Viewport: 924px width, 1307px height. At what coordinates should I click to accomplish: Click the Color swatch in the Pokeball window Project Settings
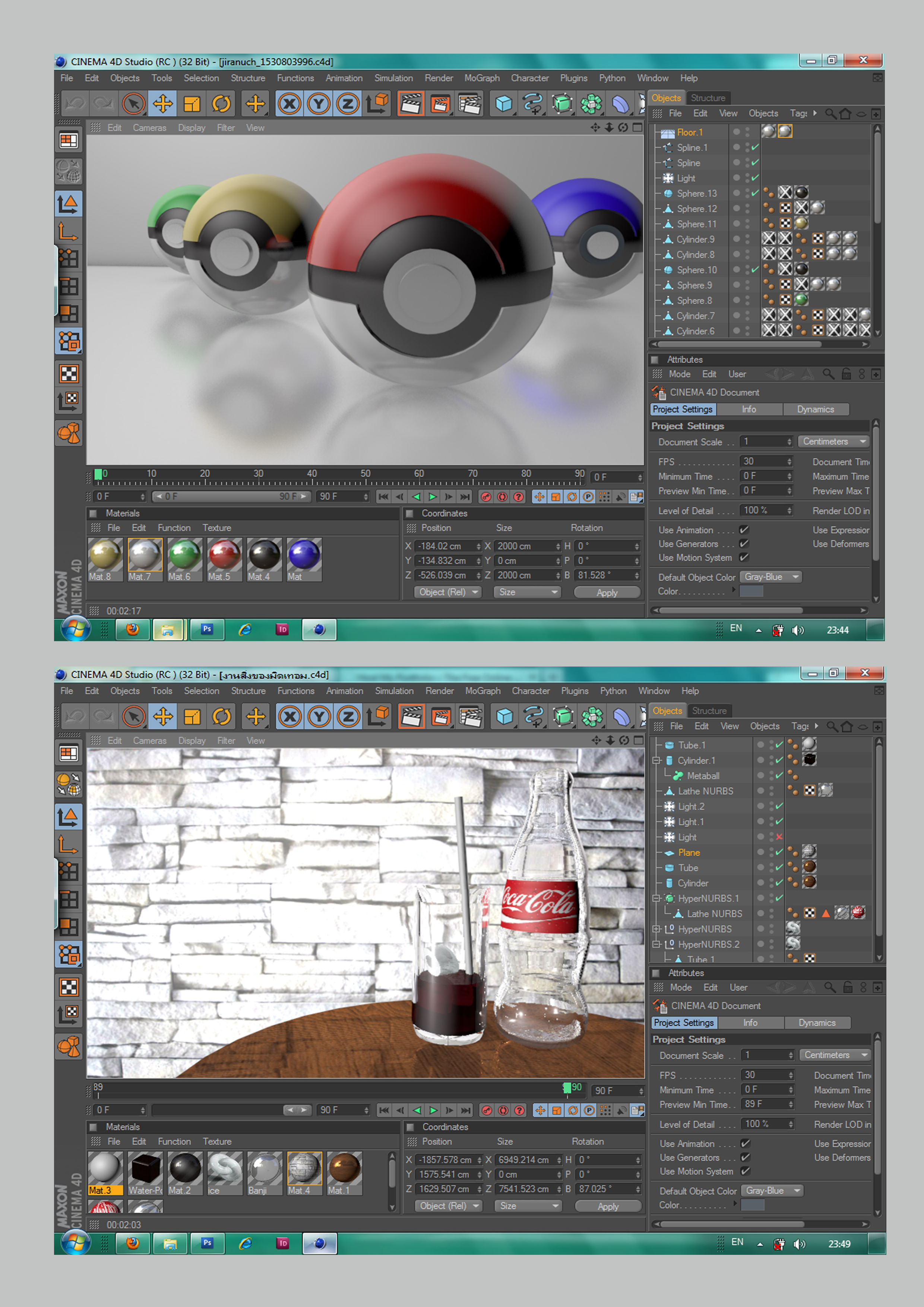(751, 591)
